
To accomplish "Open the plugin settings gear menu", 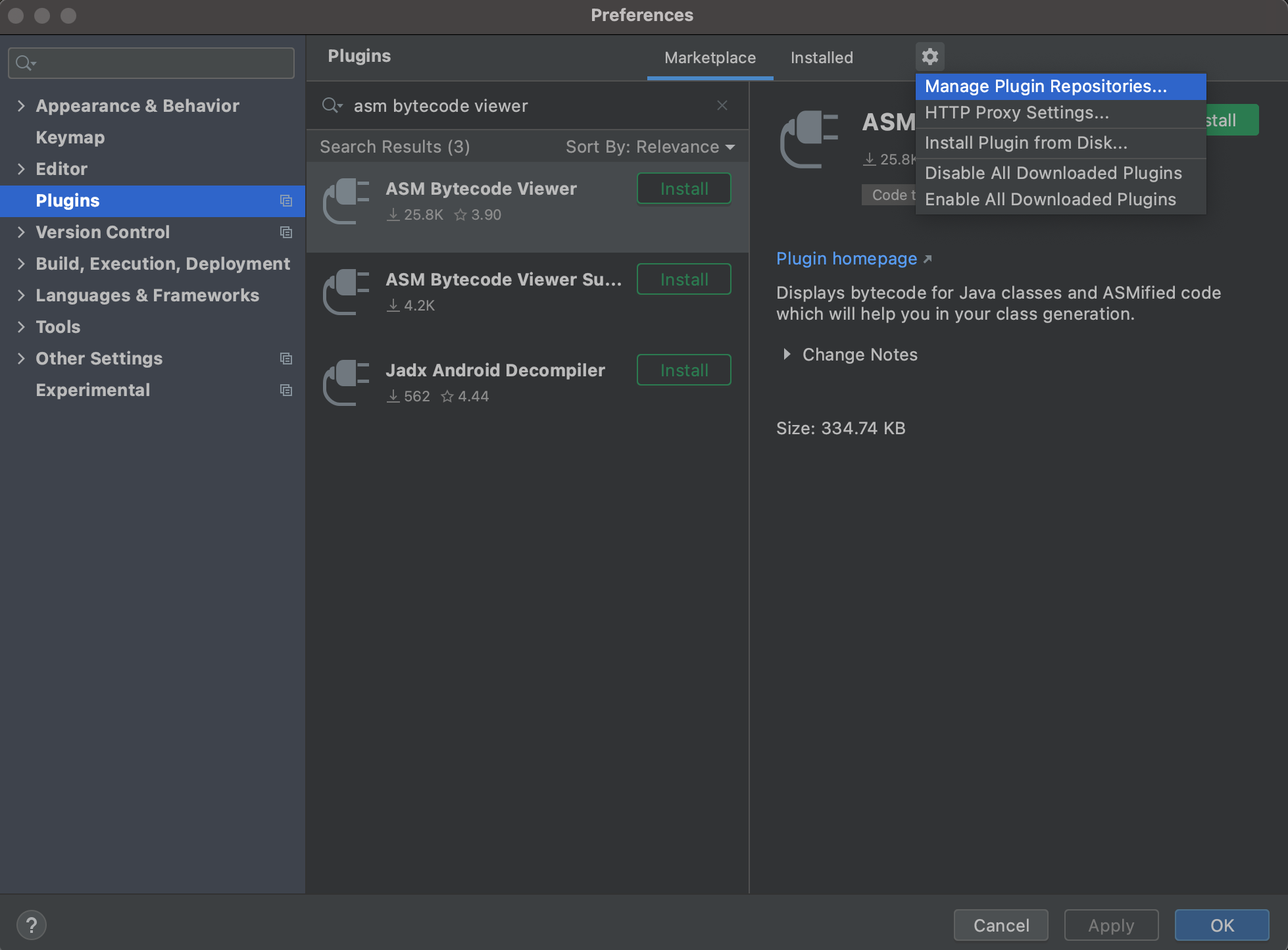I will [929, 57].
